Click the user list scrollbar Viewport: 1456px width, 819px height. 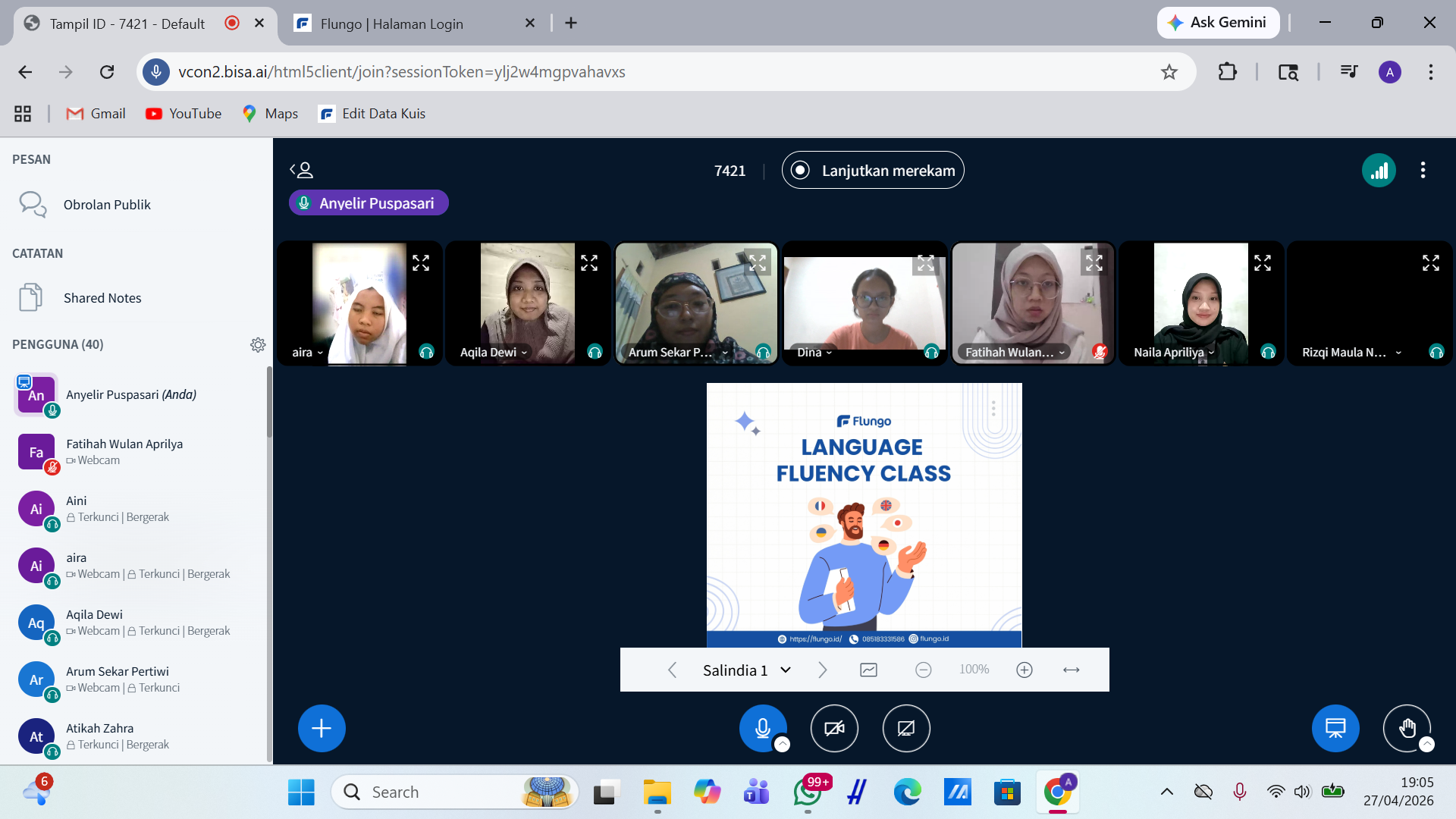click(269, 402)
